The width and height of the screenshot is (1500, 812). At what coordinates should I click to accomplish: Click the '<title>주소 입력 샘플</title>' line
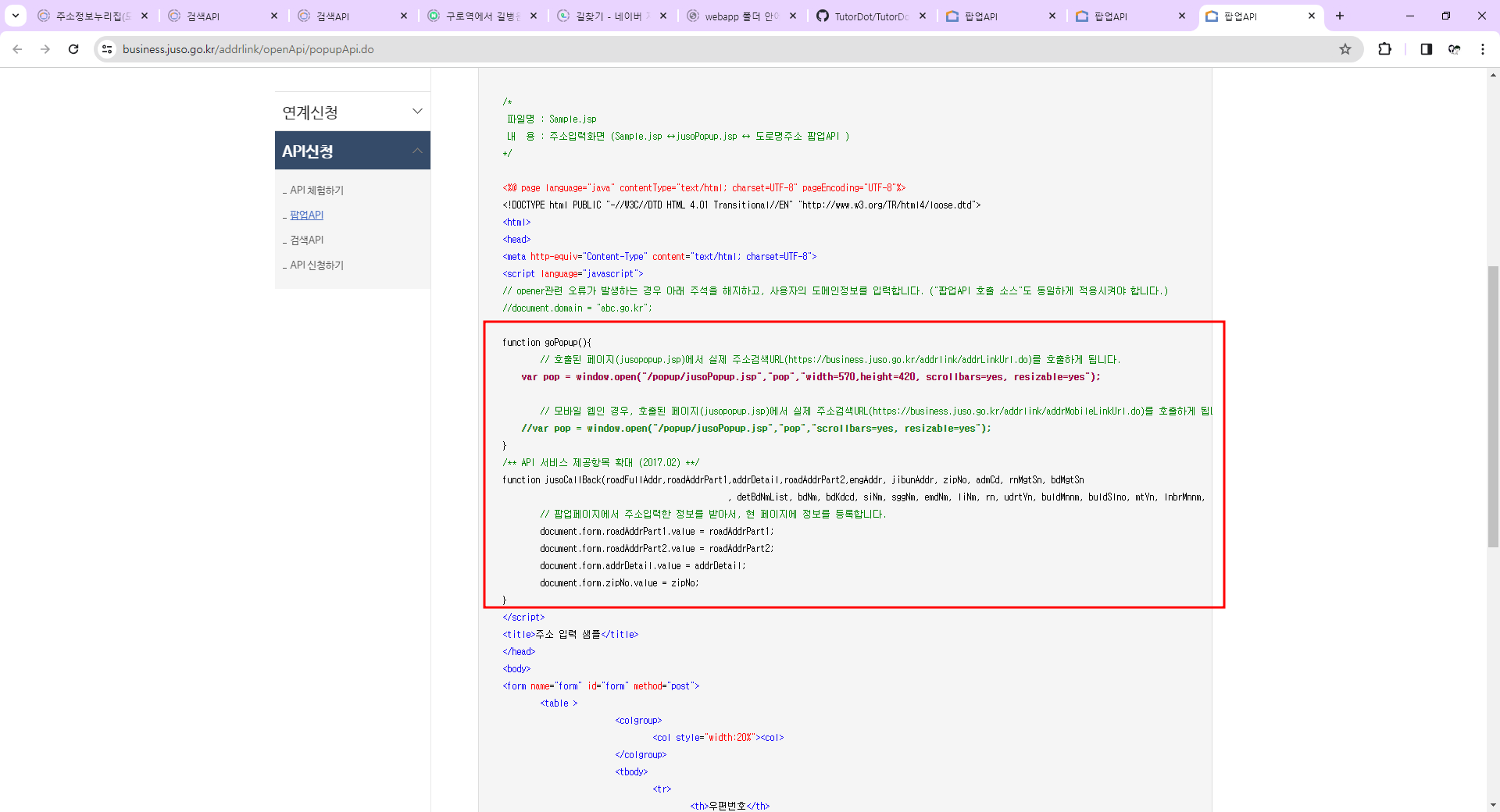coord(570,635)
